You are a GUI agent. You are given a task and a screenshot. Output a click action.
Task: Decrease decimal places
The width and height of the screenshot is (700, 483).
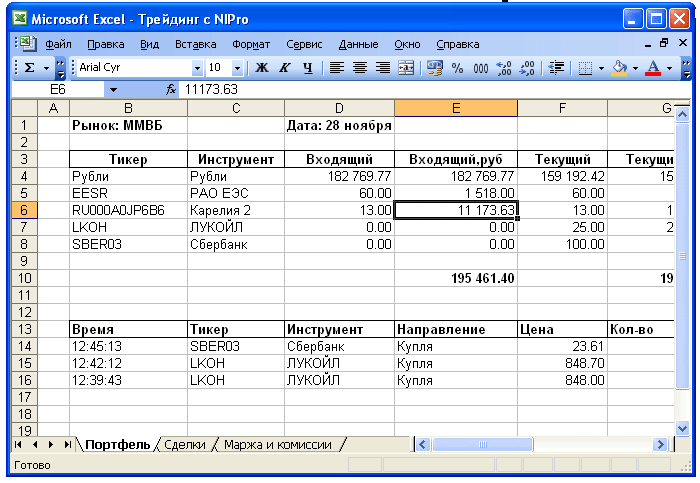click(527, 68)
